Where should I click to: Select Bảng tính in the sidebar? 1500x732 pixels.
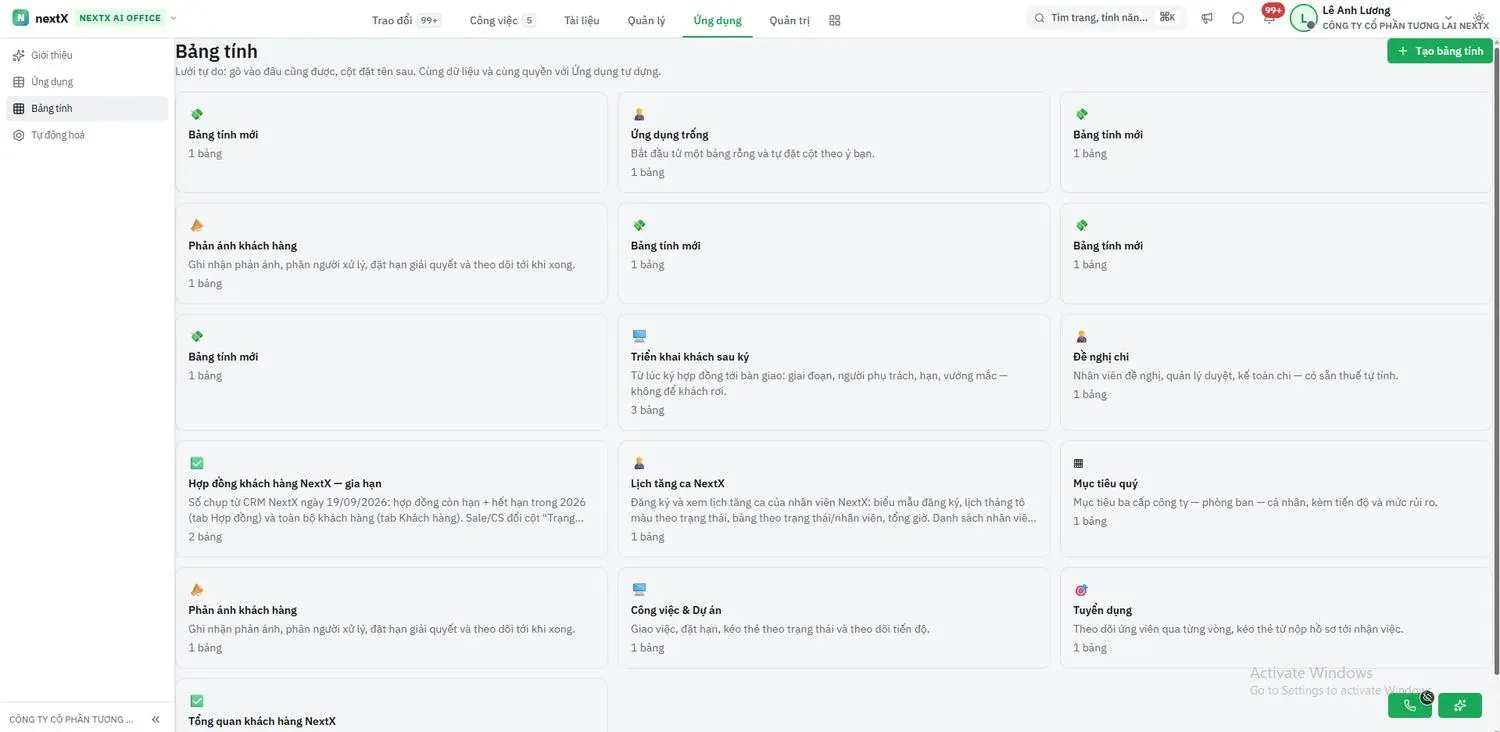click(86, 108)
